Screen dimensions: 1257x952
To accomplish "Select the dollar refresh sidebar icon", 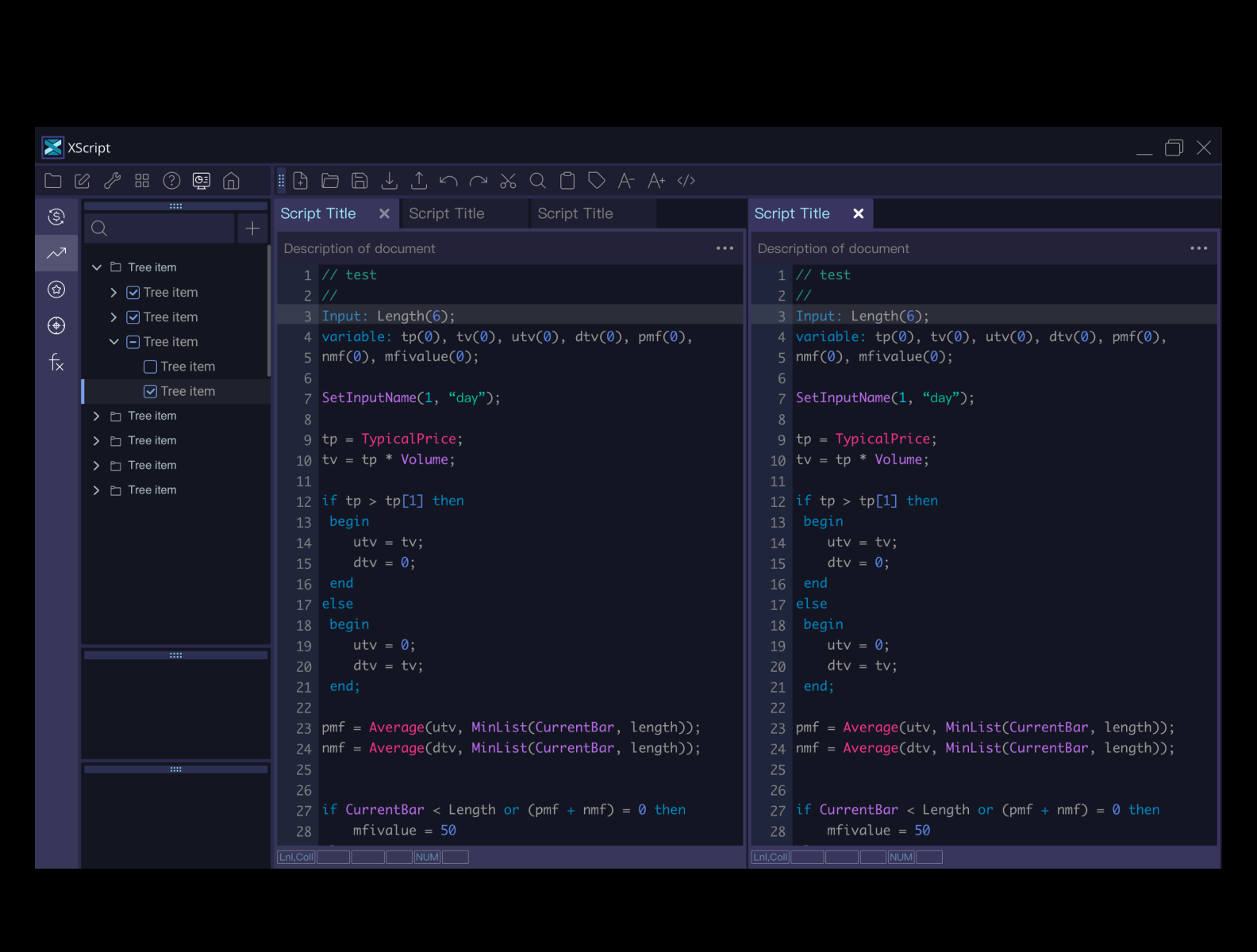I will point(56,217).
